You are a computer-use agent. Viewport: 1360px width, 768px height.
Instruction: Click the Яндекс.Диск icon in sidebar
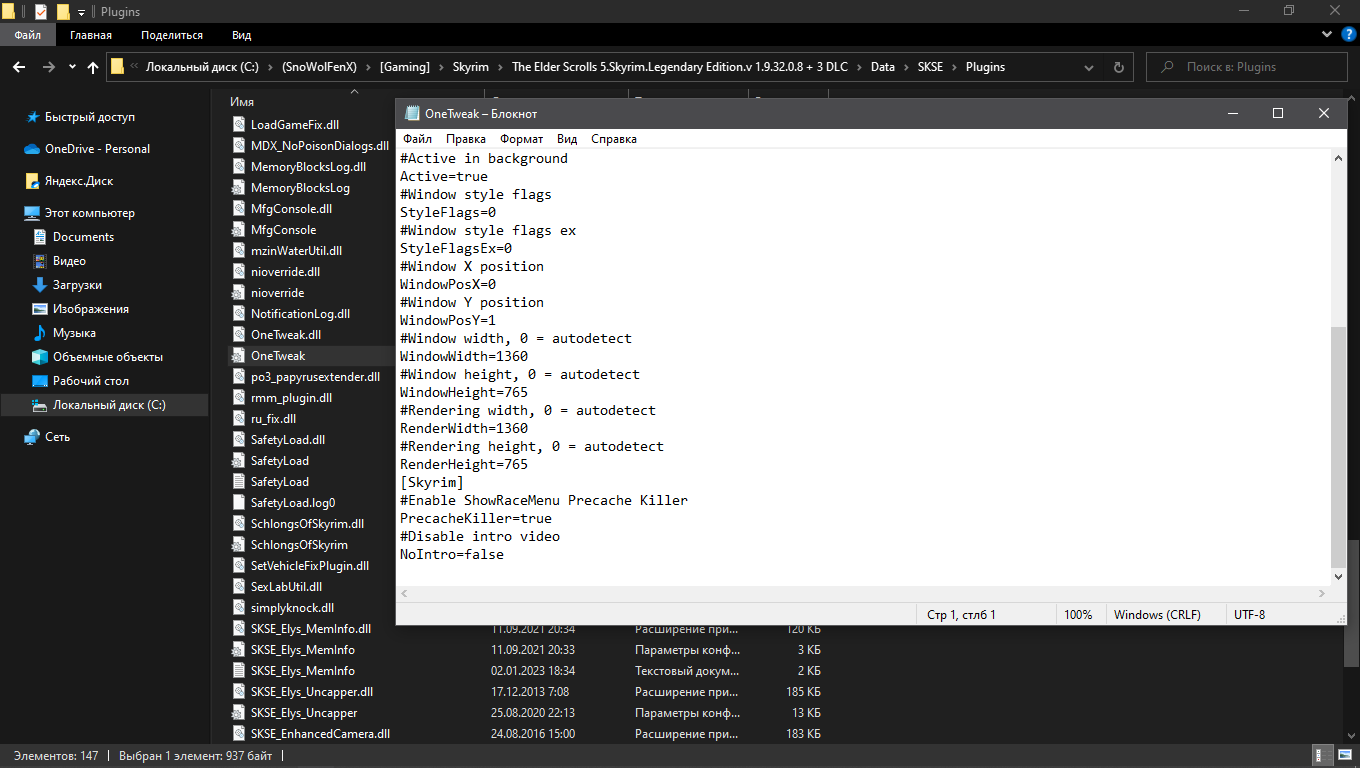coord(31,181)
